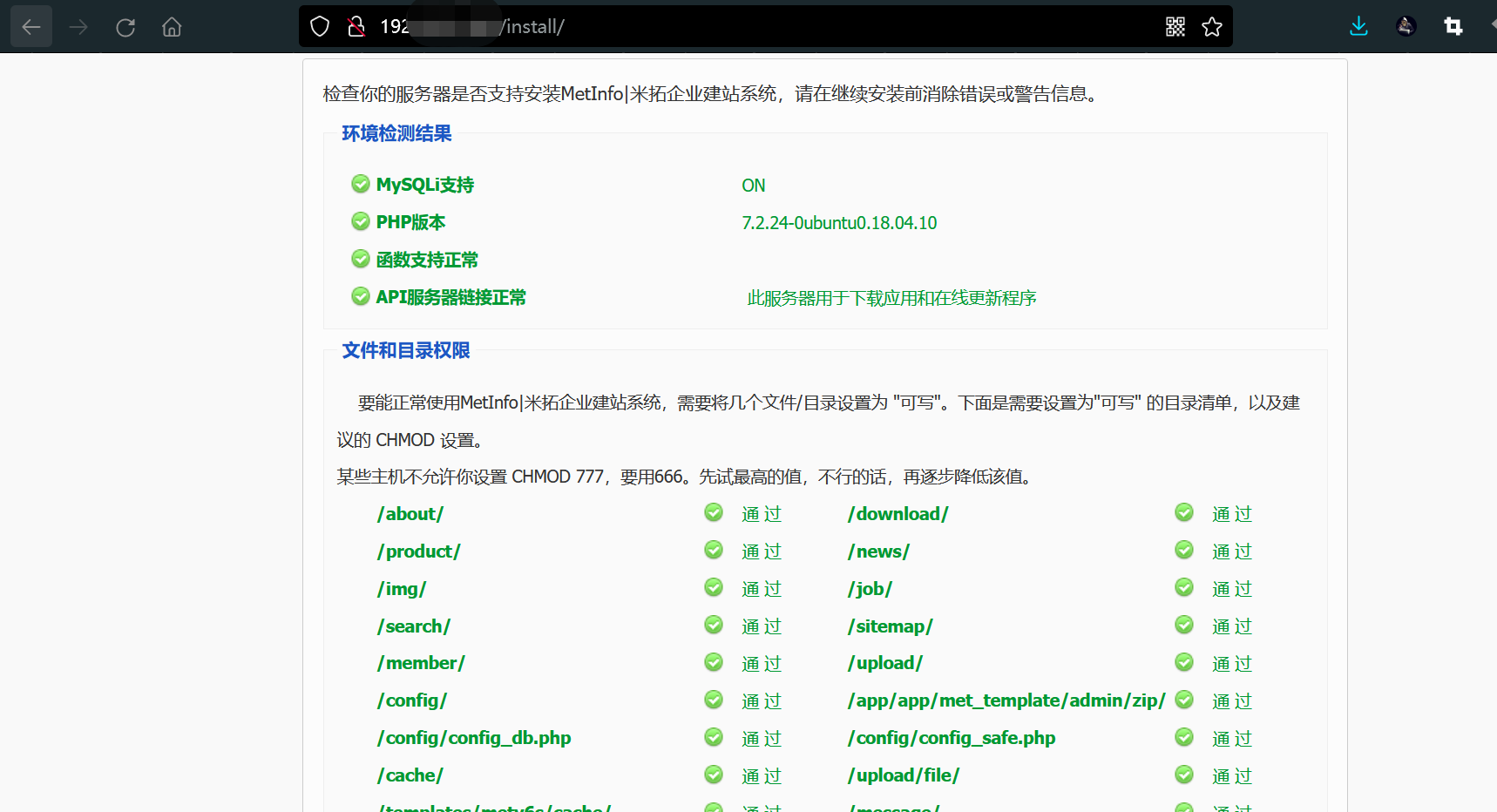
Task: Click the check icon in the /job/ row
Action: [x=1184, y=587]
